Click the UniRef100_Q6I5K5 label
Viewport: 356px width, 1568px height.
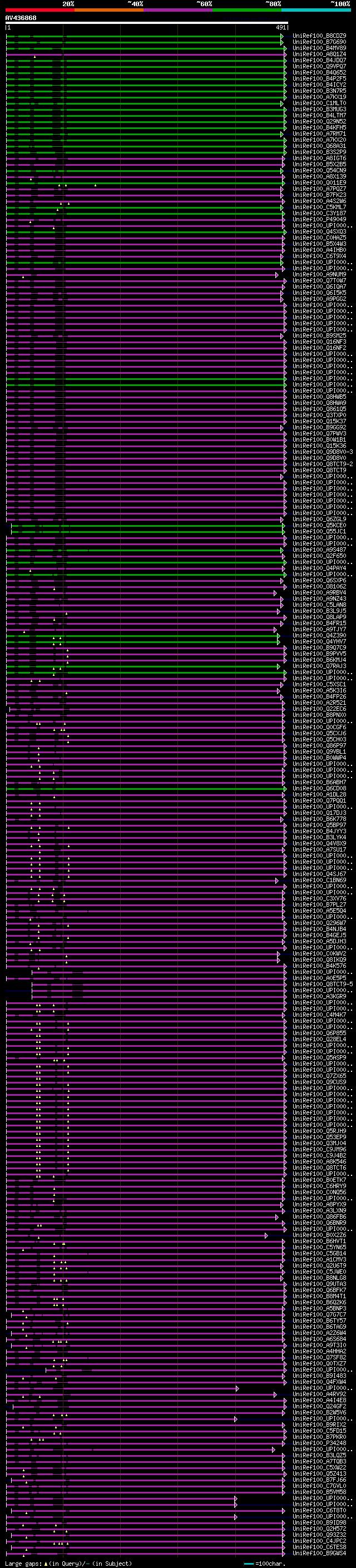319,293
